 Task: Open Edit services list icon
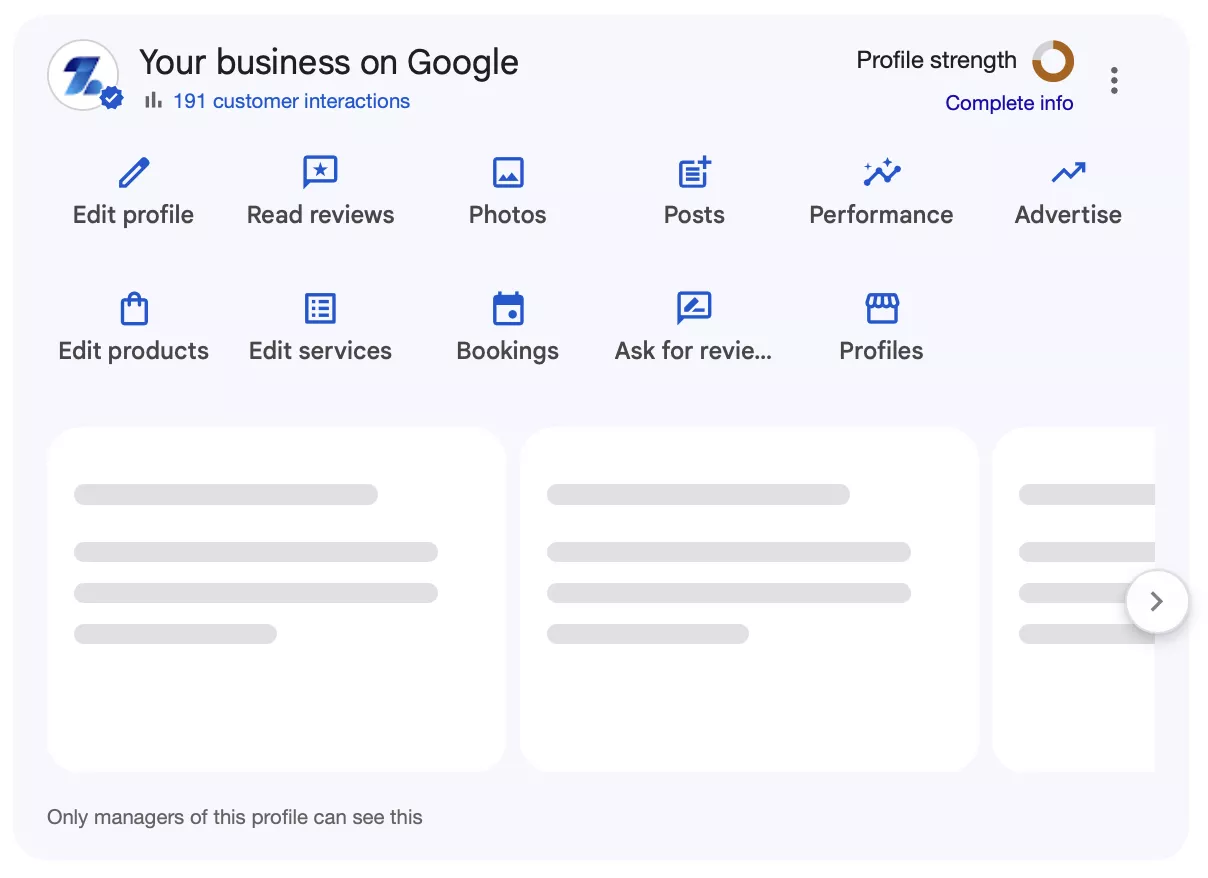point(320,308)
